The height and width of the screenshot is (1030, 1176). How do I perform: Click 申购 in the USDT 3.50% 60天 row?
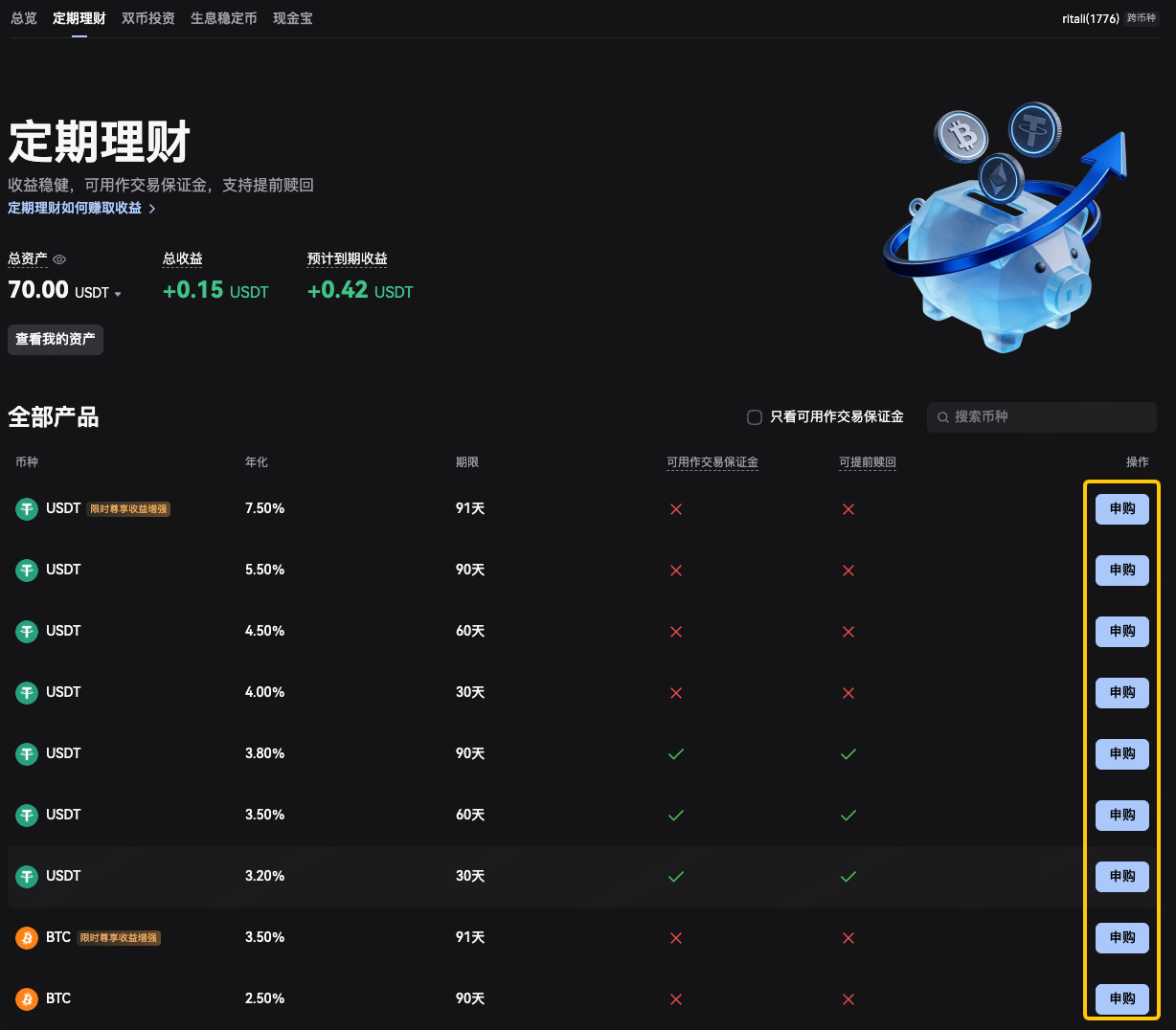click(x=1122, y=816)
